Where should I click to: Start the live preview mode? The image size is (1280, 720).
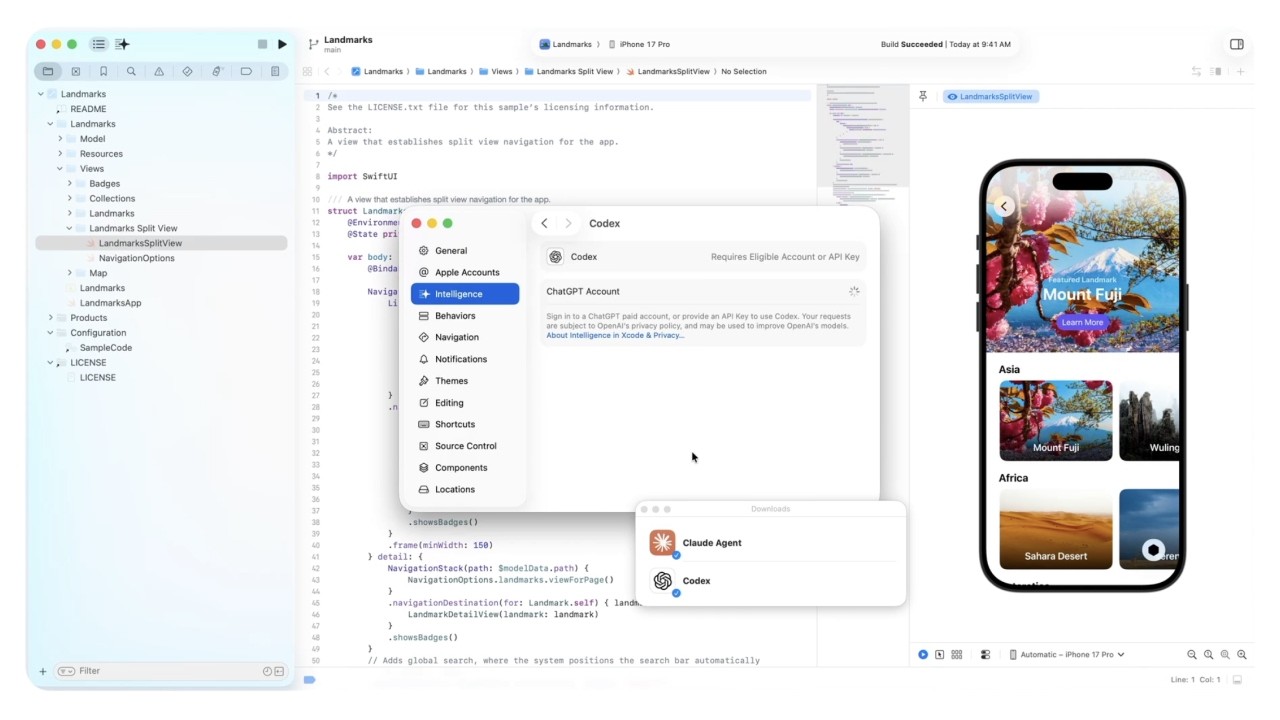tap(923, 654)
